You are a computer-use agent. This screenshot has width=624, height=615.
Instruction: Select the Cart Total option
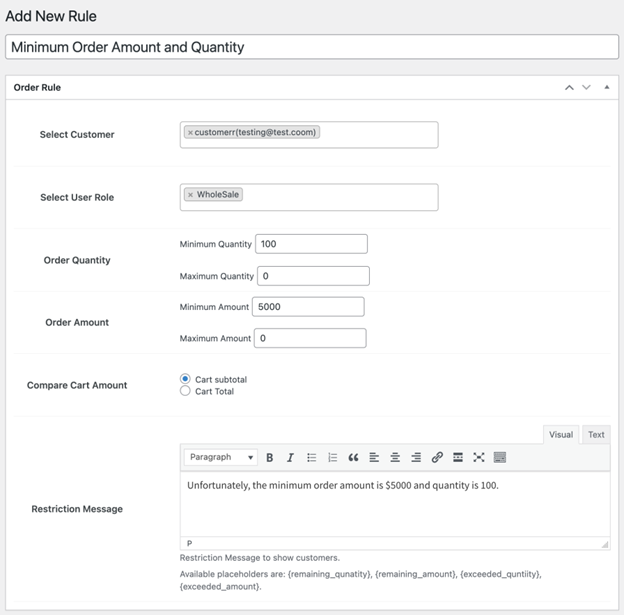coord(185,391)
